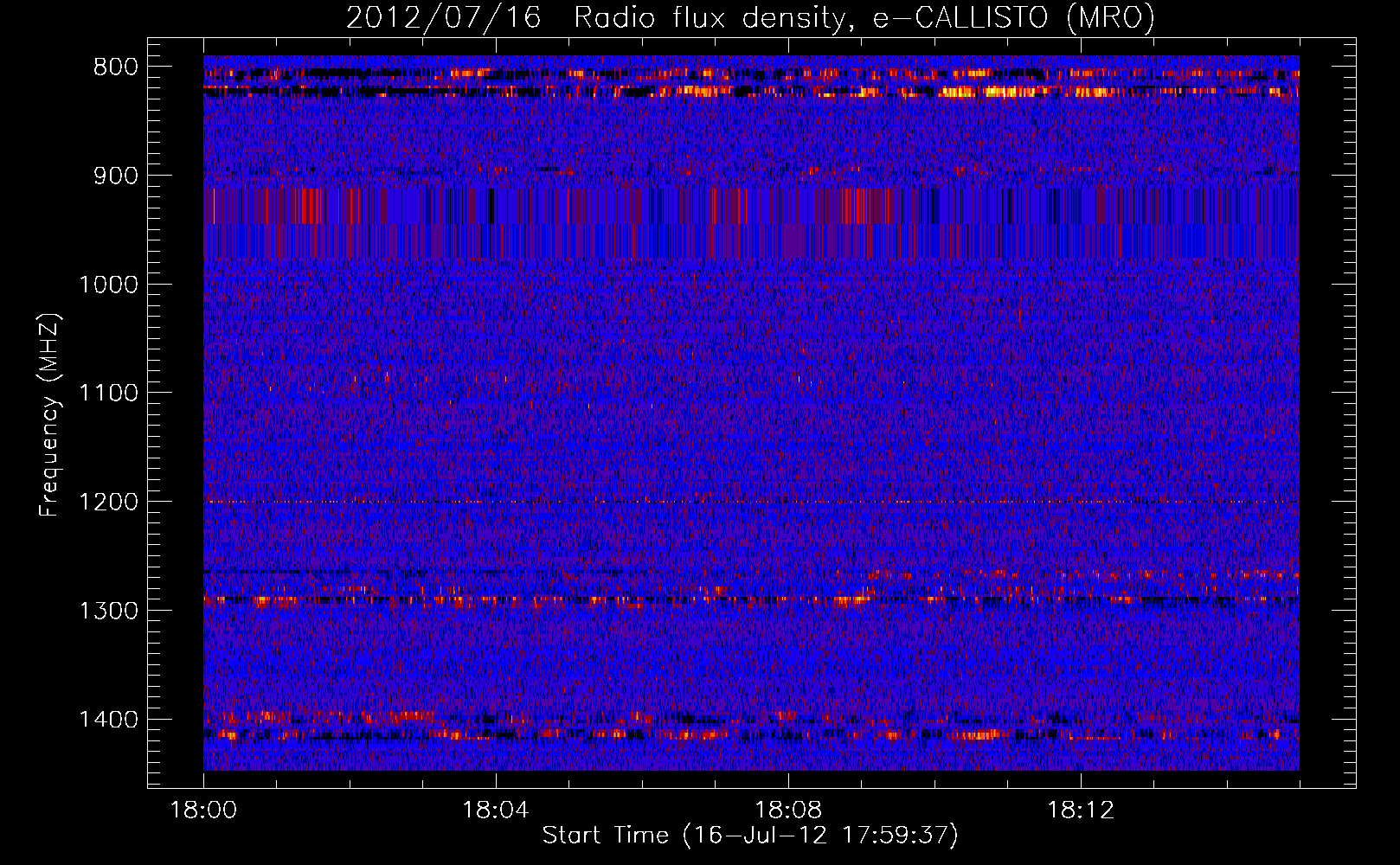Screen dimensions: 1400x865
Task: Click the '18:00' time tick label
Action: [x=203, y=811]
